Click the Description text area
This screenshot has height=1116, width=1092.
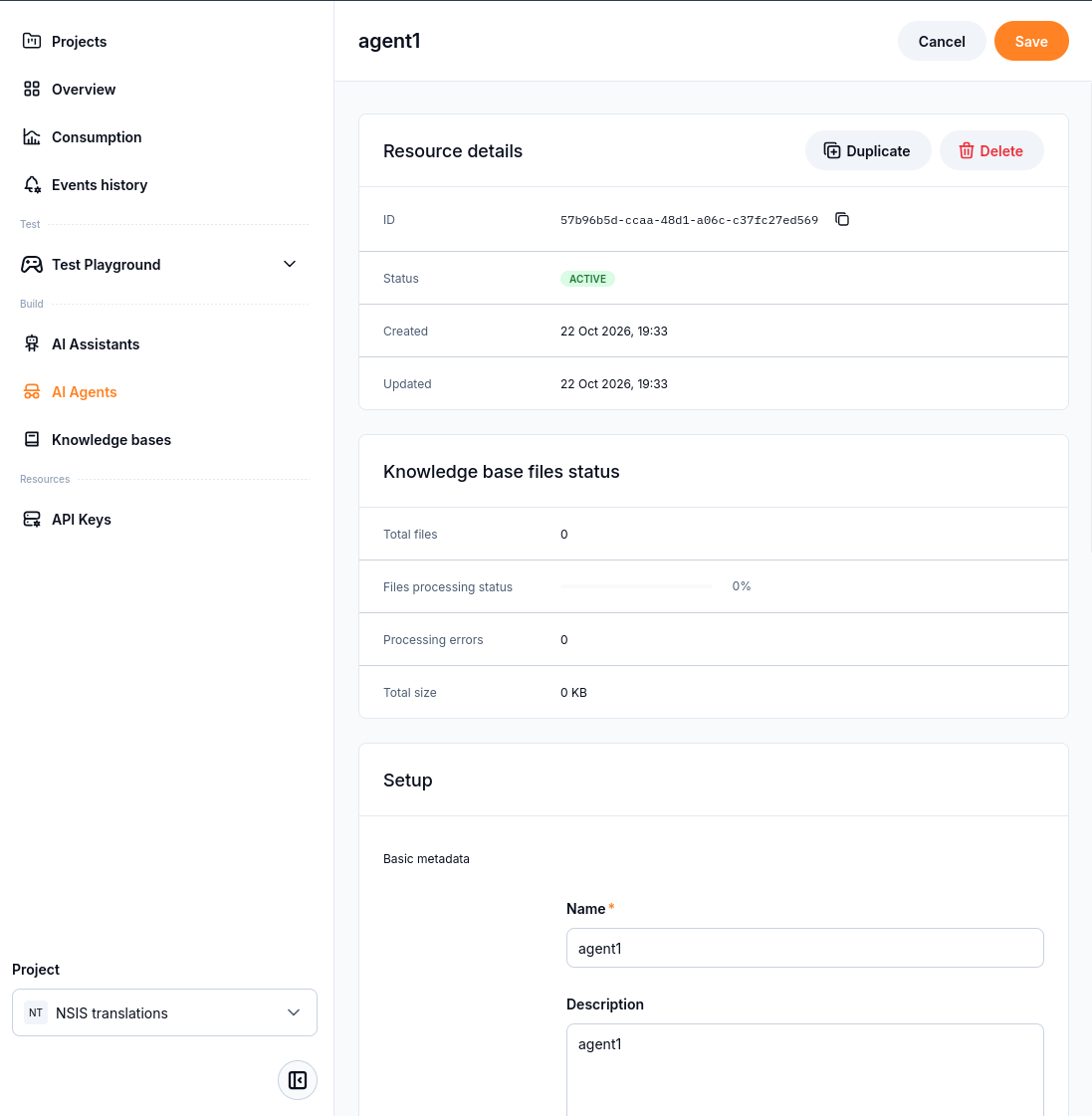tap(805, 1070)
